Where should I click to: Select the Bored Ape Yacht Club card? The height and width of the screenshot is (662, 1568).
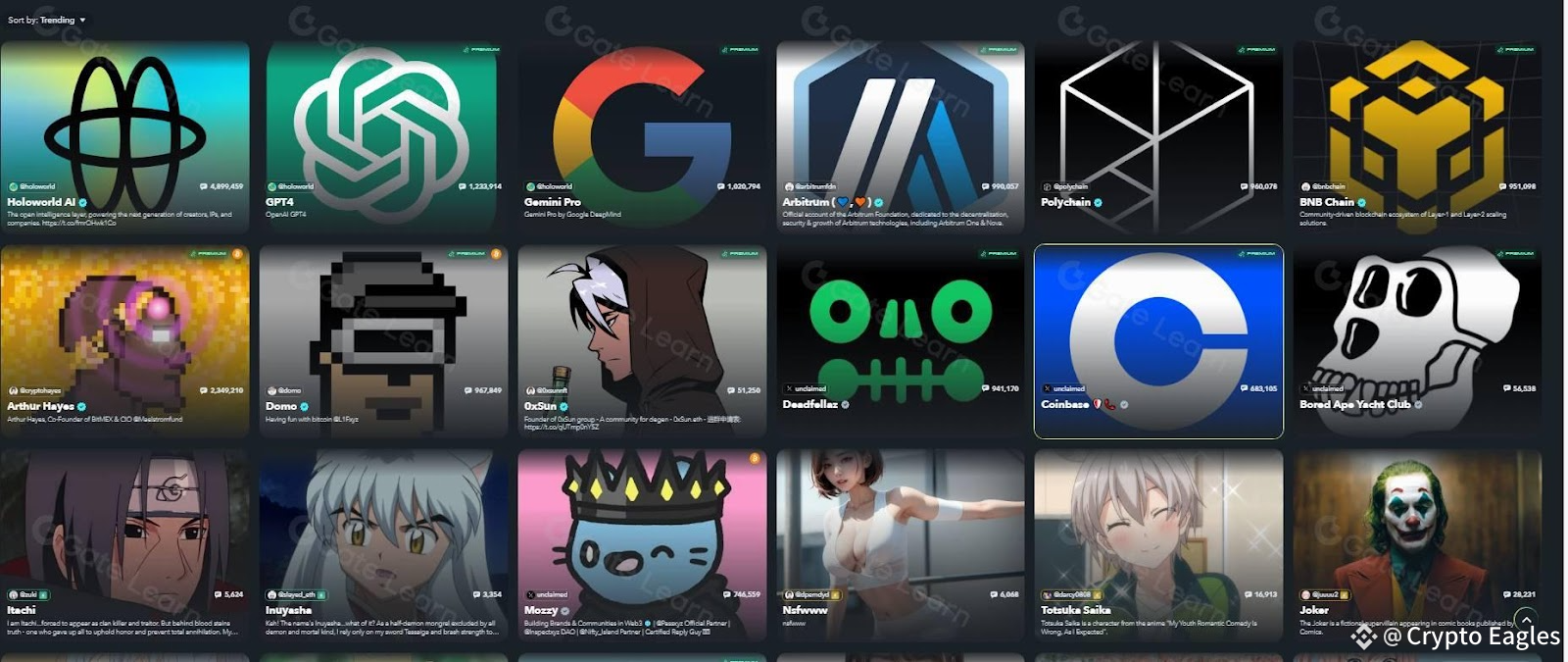[1417, 340]
